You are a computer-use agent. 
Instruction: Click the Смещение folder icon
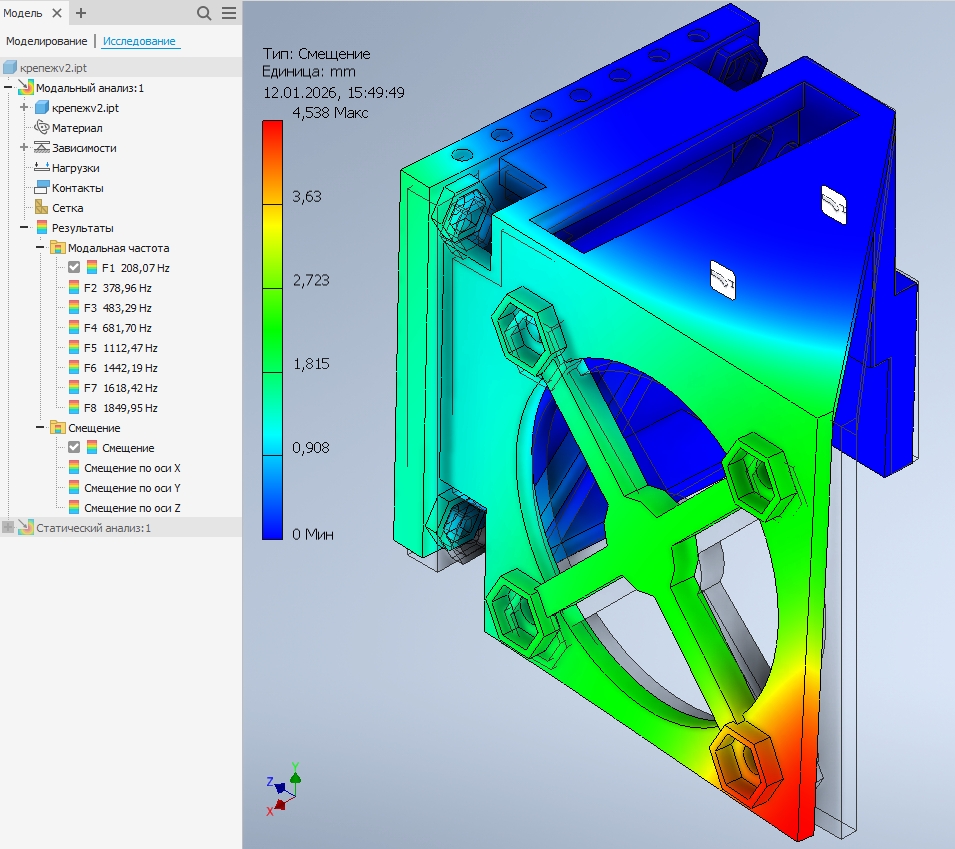(x=58, y=428)
